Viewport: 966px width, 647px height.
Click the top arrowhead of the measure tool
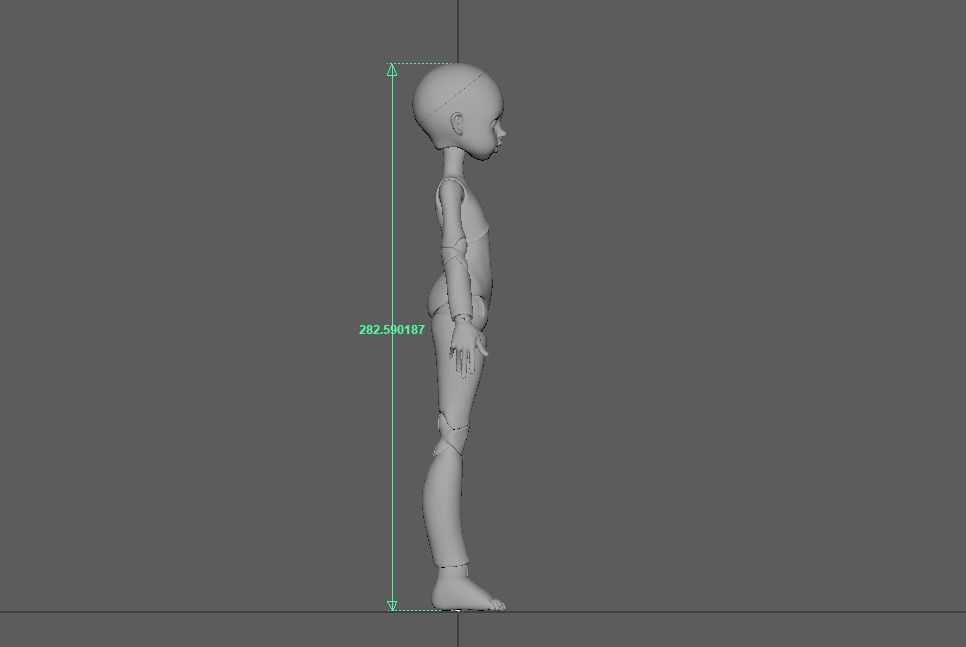392,69
